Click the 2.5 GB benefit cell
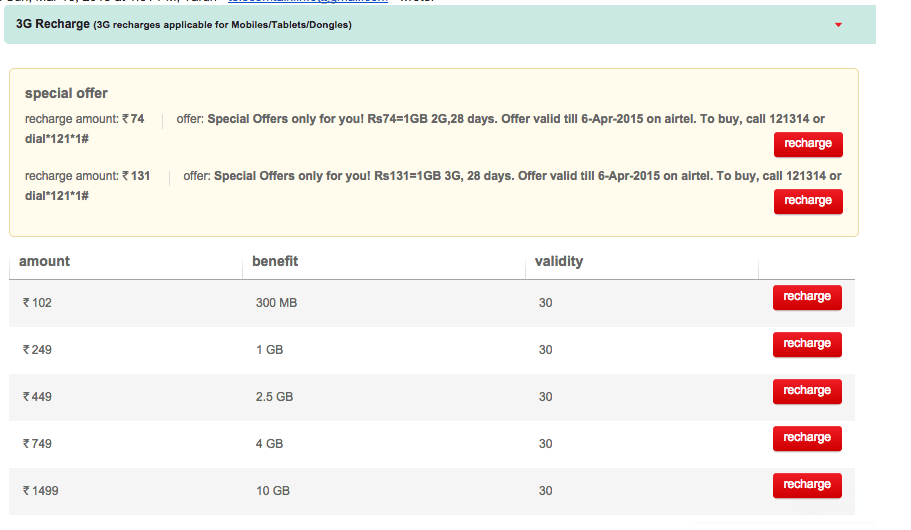Screen dimensions: 911x530 (x=274, y=397)
